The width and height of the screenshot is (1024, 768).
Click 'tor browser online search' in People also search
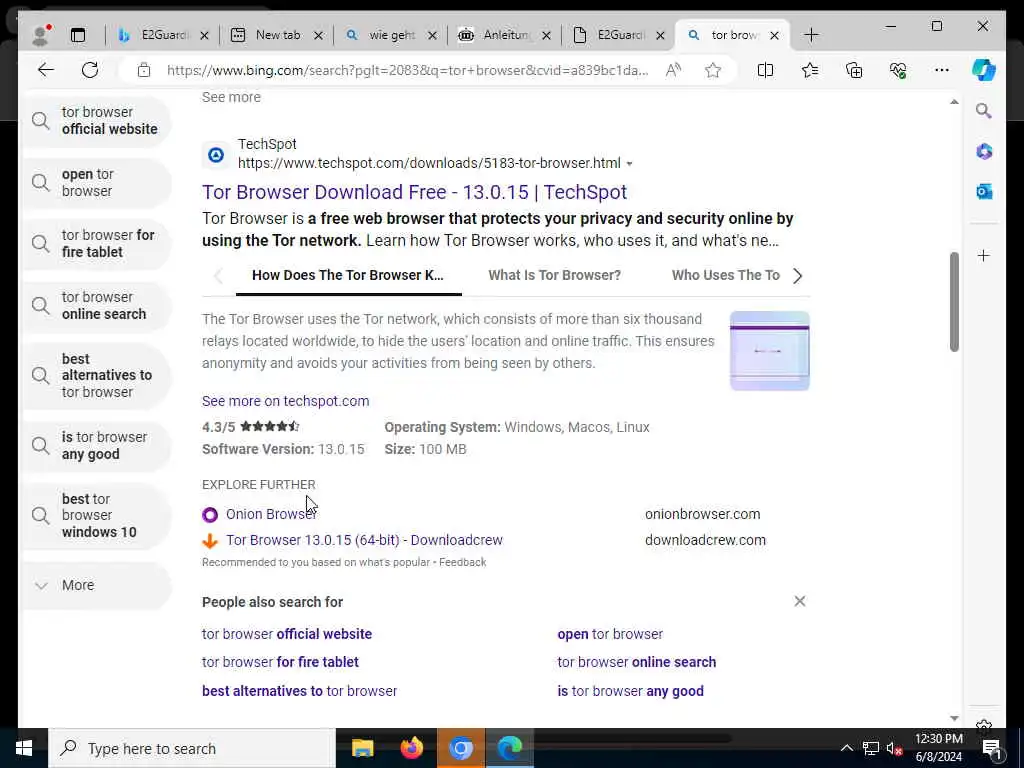637,662
